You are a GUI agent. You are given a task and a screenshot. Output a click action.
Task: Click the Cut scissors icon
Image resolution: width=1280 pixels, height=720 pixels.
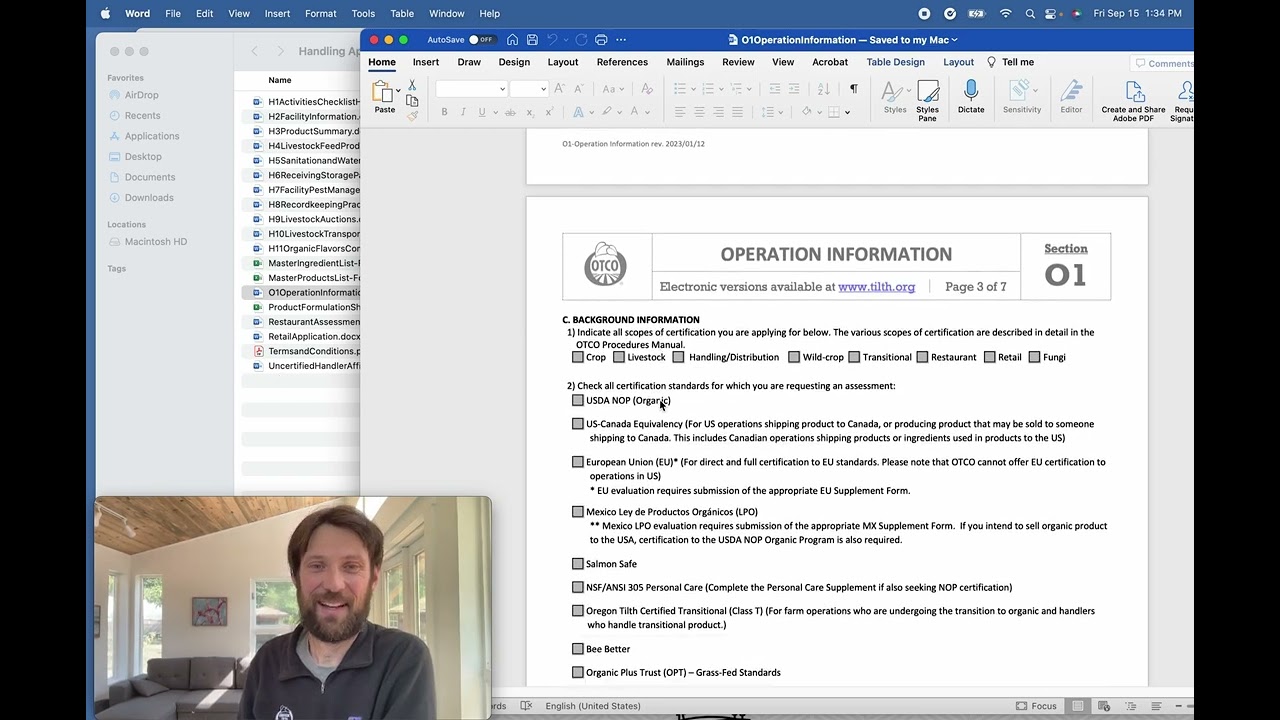click(x=412, y=86)
